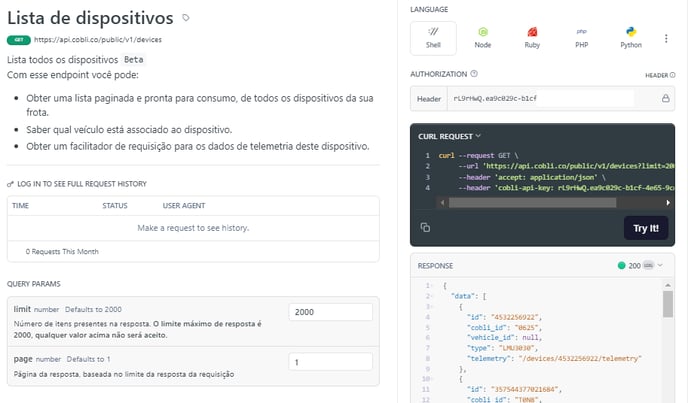
Task: Click "0 Requests This Month" text
Action: [x=62, y=252]
